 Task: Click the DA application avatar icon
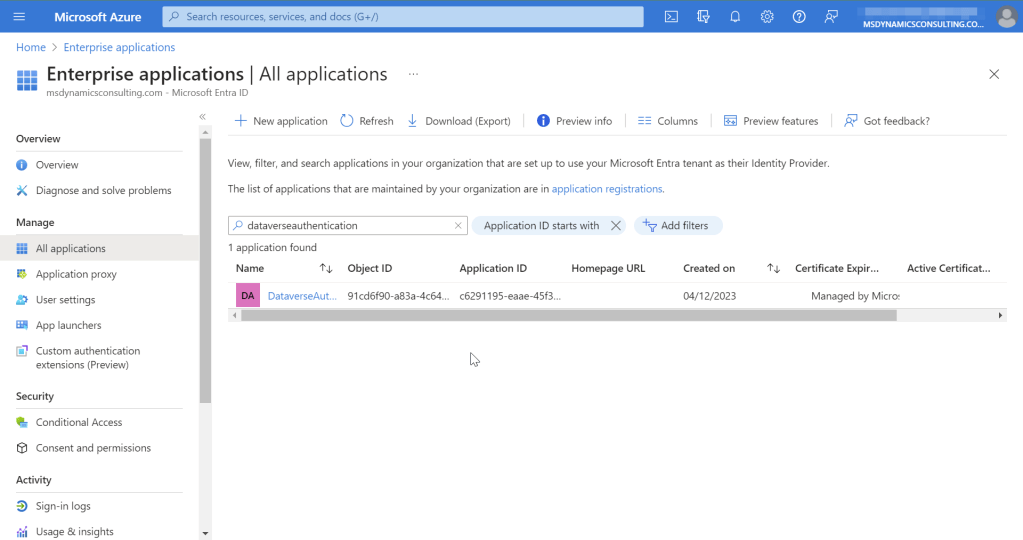247,296
